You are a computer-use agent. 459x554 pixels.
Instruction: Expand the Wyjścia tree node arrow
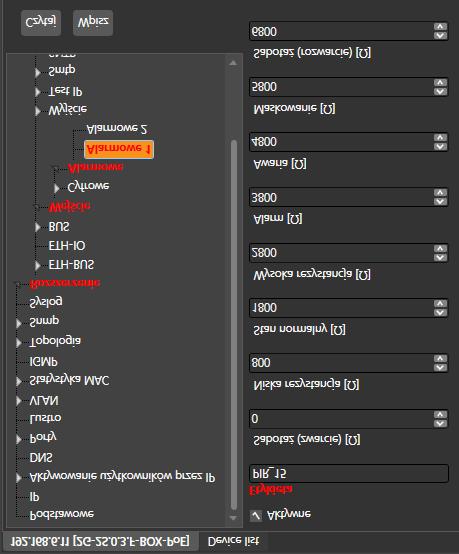tap(38, 111)
